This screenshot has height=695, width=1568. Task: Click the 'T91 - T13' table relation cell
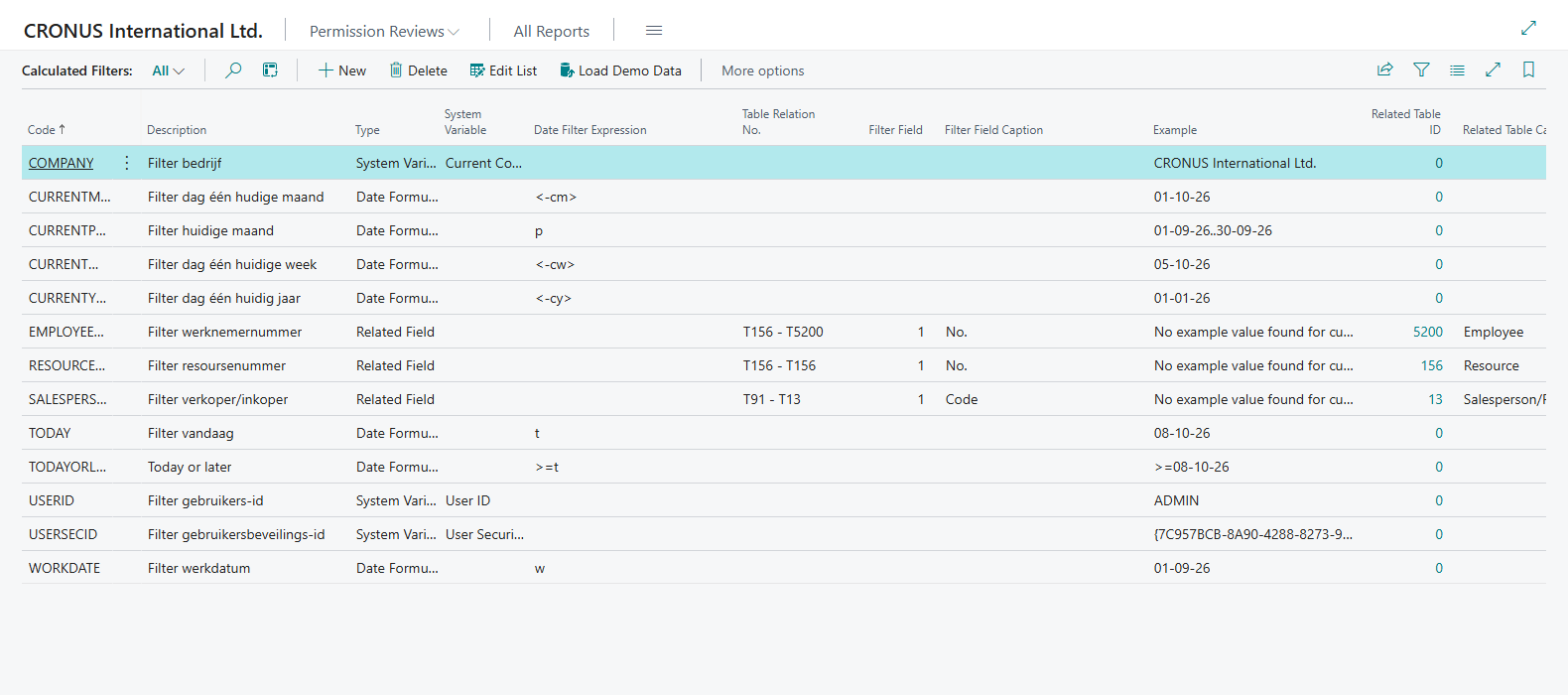[772, 399]
